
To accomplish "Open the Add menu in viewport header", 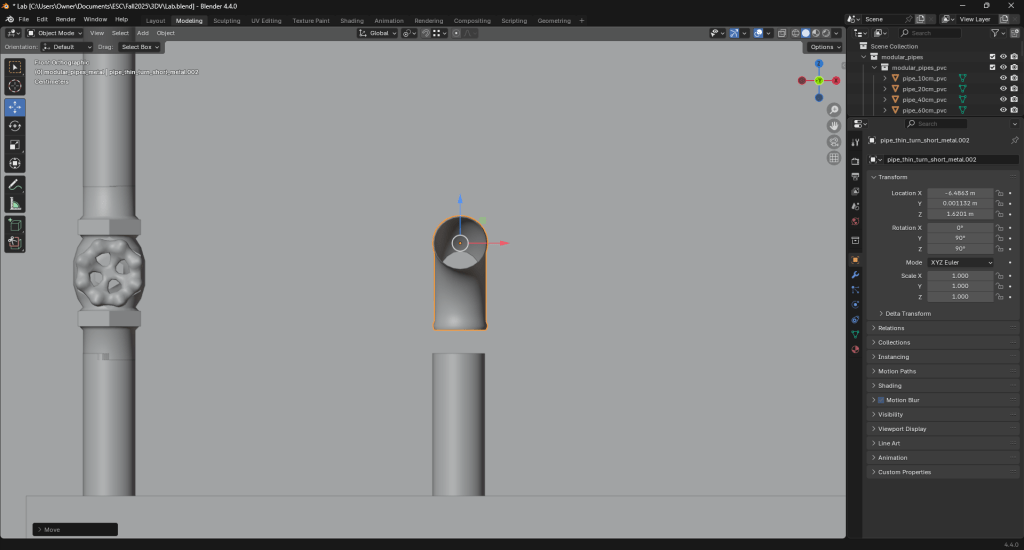I will (143, 33).
